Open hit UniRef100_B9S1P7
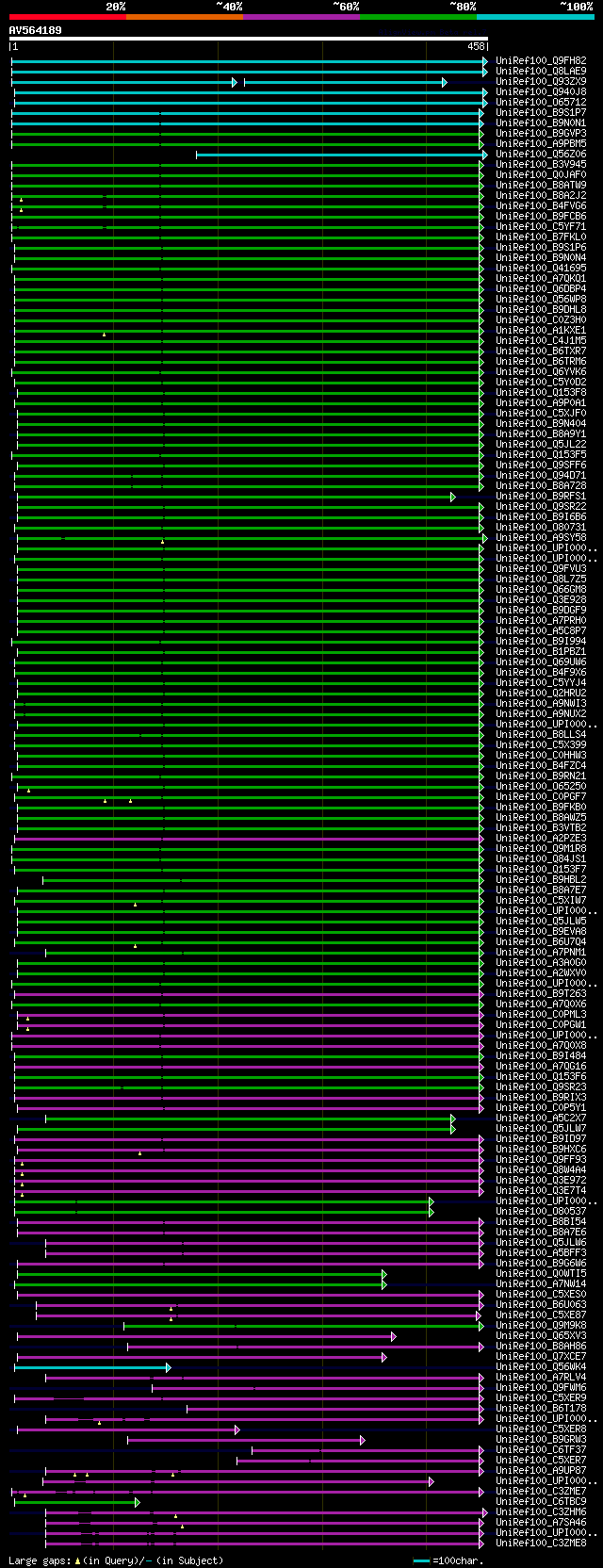The image size is (603, 1568). tap(541, 113)
